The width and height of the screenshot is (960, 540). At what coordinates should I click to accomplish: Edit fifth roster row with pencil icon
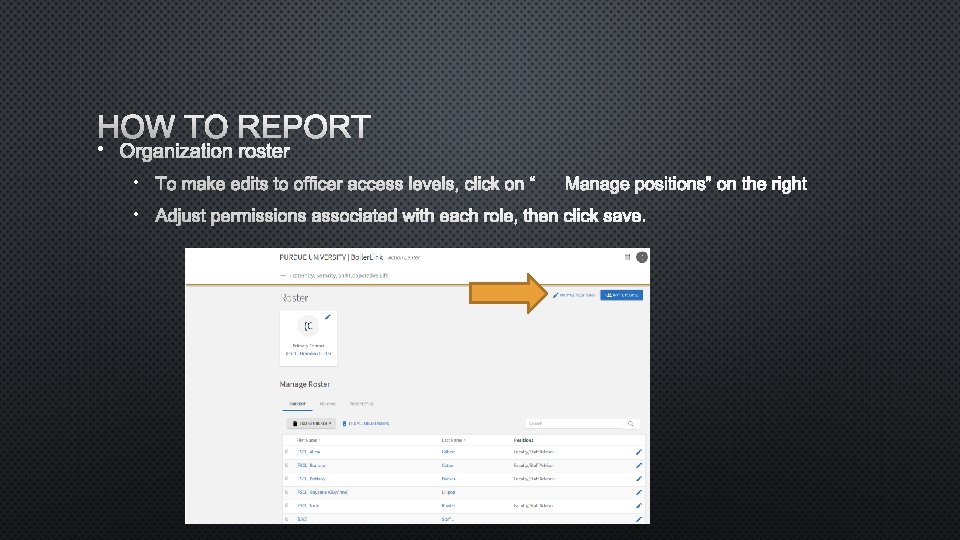[x=639, y=506]
